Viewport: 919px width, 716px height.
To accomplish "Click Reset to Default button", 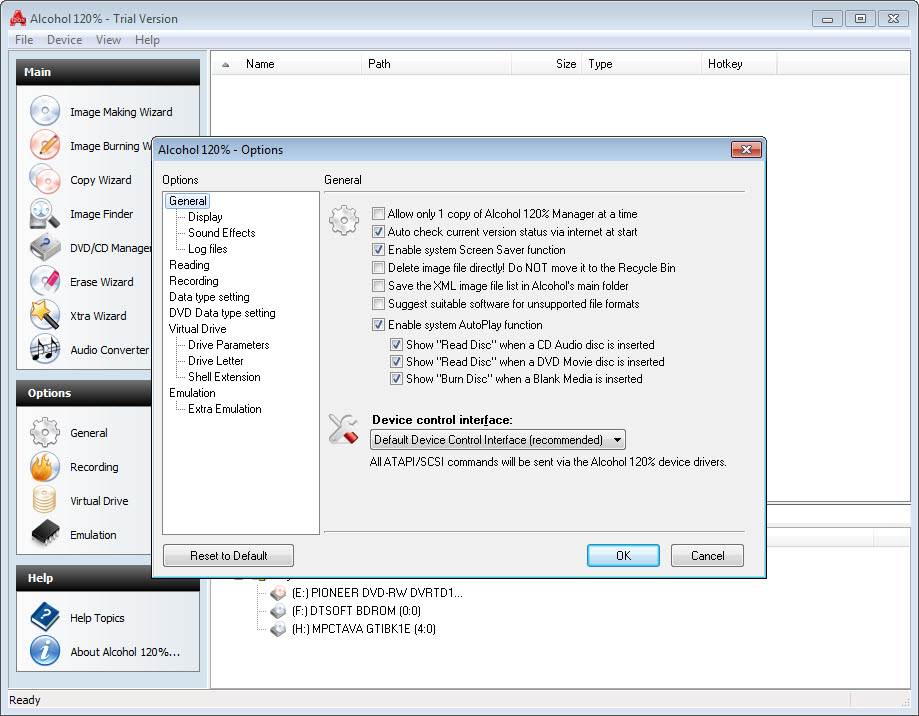I will pyautogui.click(x=229, y=555).
